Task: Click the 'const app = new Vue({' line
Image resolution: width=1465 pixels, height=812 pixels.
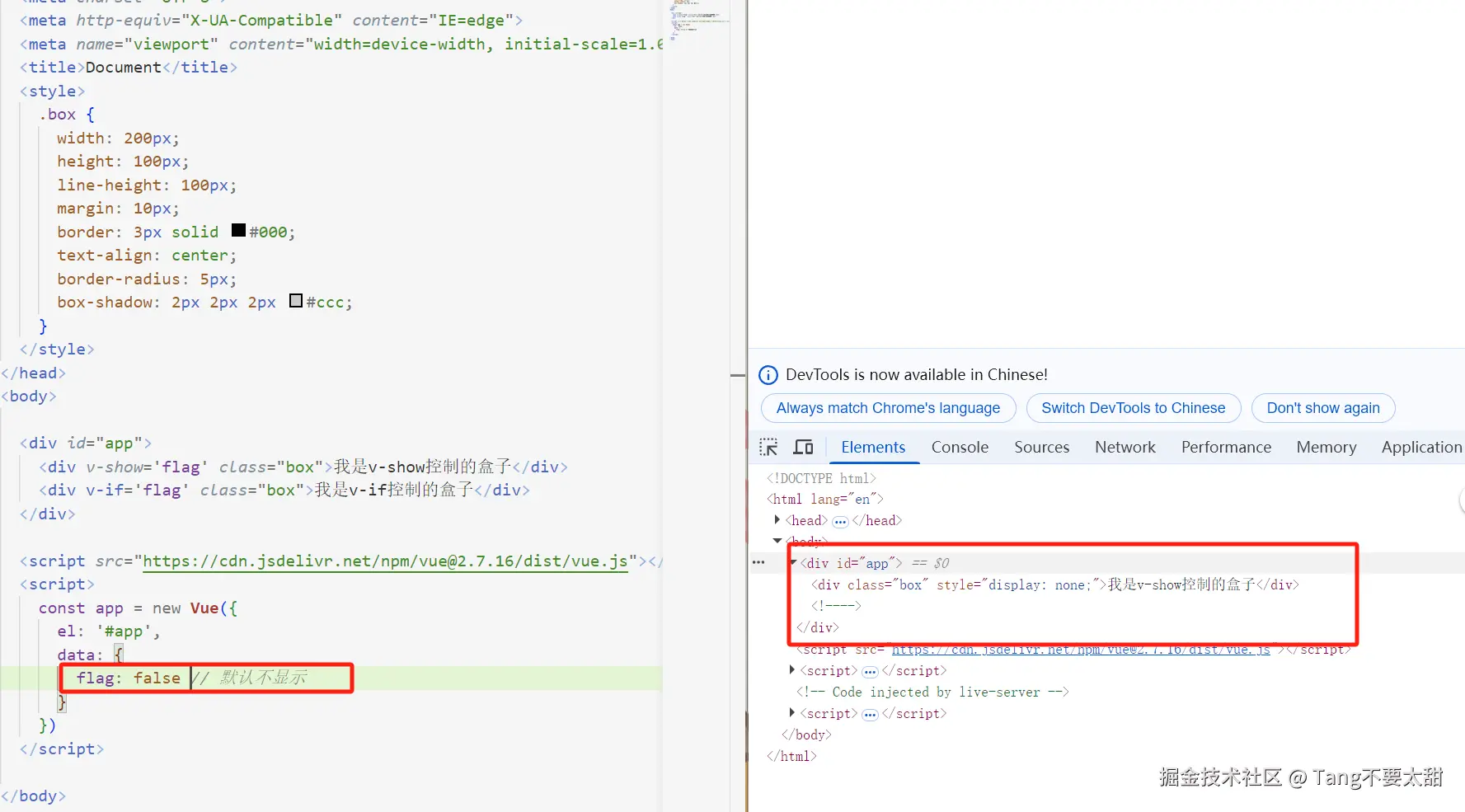Action: click(x=138, y=608)
